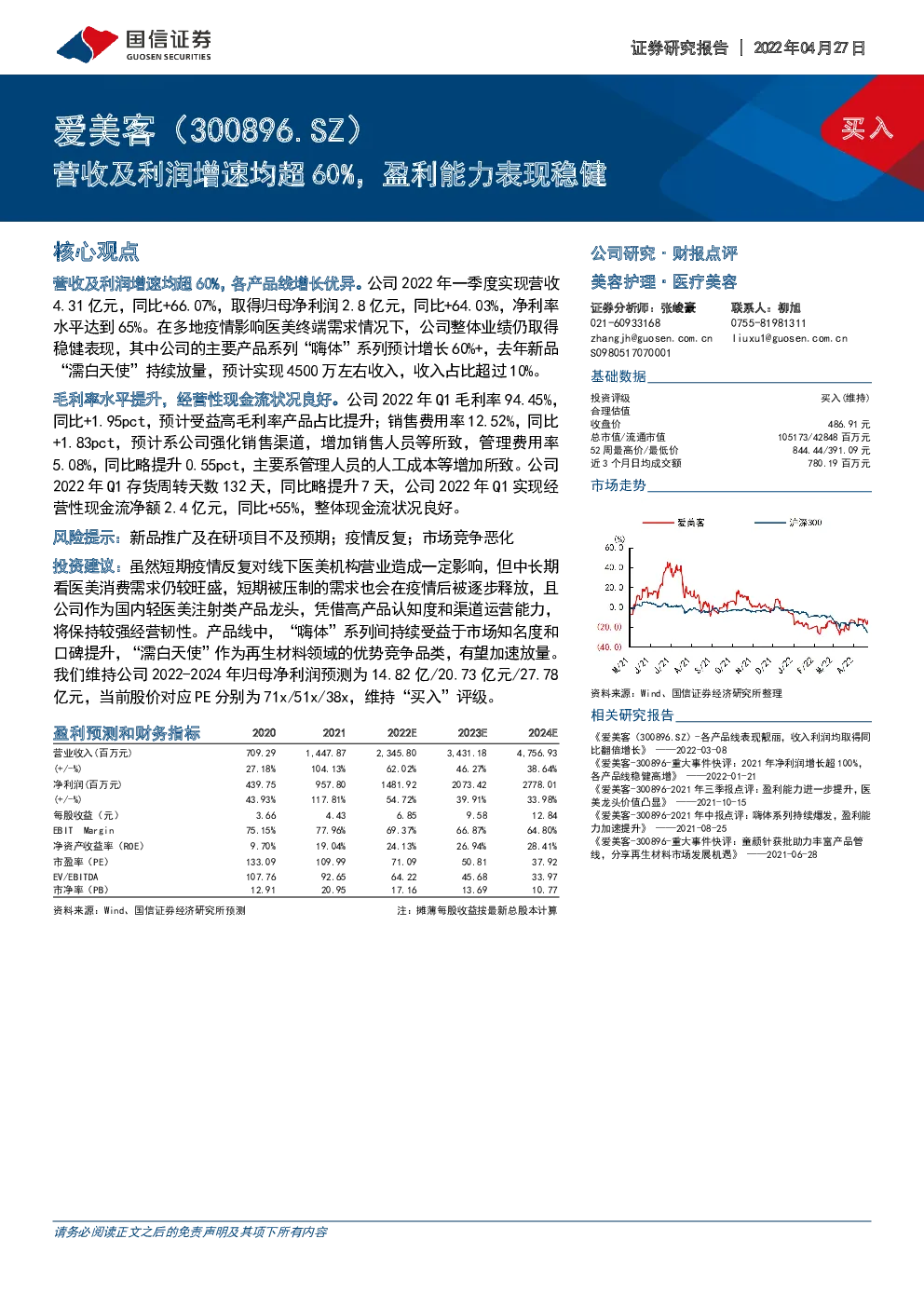Click the 基础数据 section heading
The width and height of the screenshot is (924, 1307).
tap(618, 375)
